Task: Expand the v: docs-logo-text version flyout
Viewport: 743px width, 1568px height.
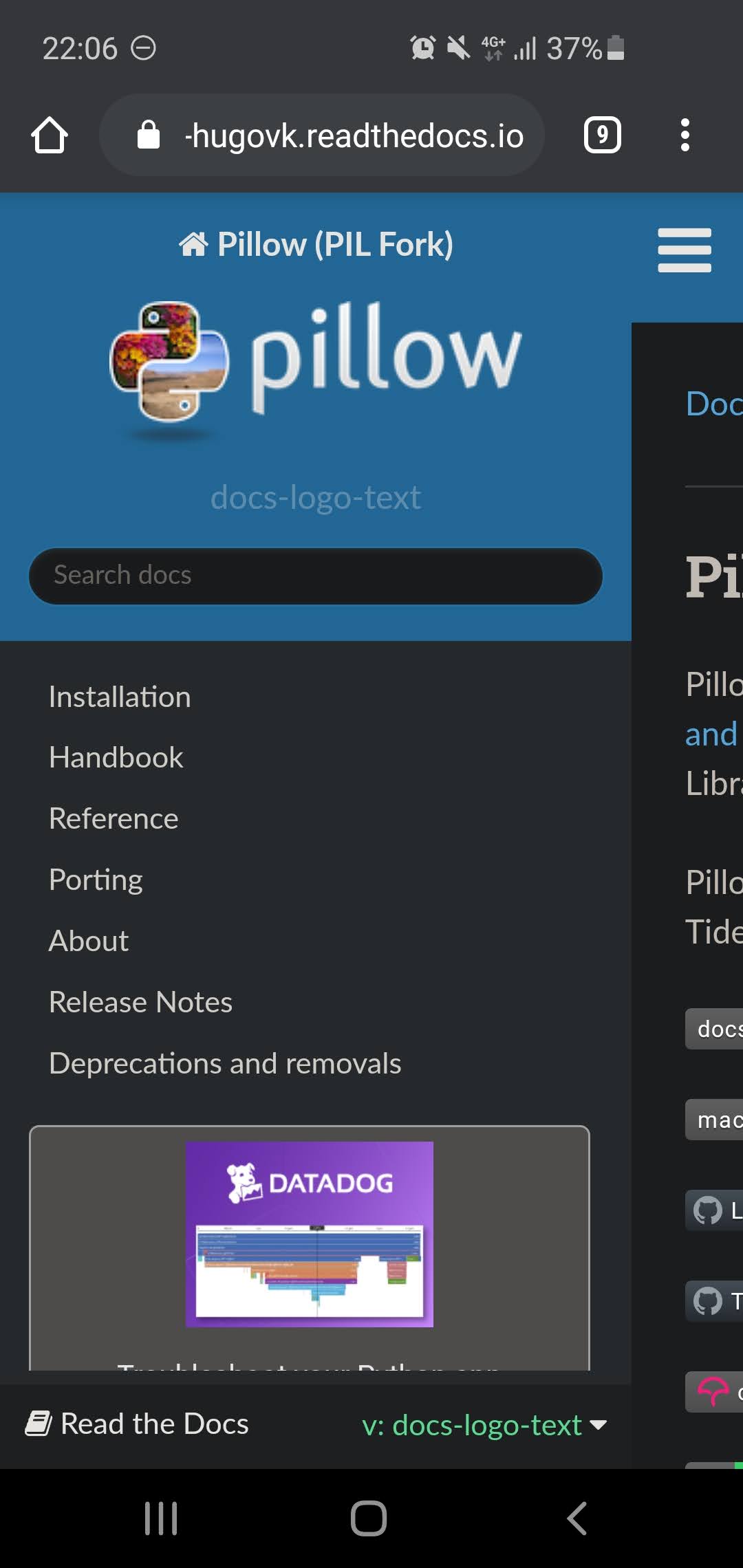Action: (x=484, y=1424)
